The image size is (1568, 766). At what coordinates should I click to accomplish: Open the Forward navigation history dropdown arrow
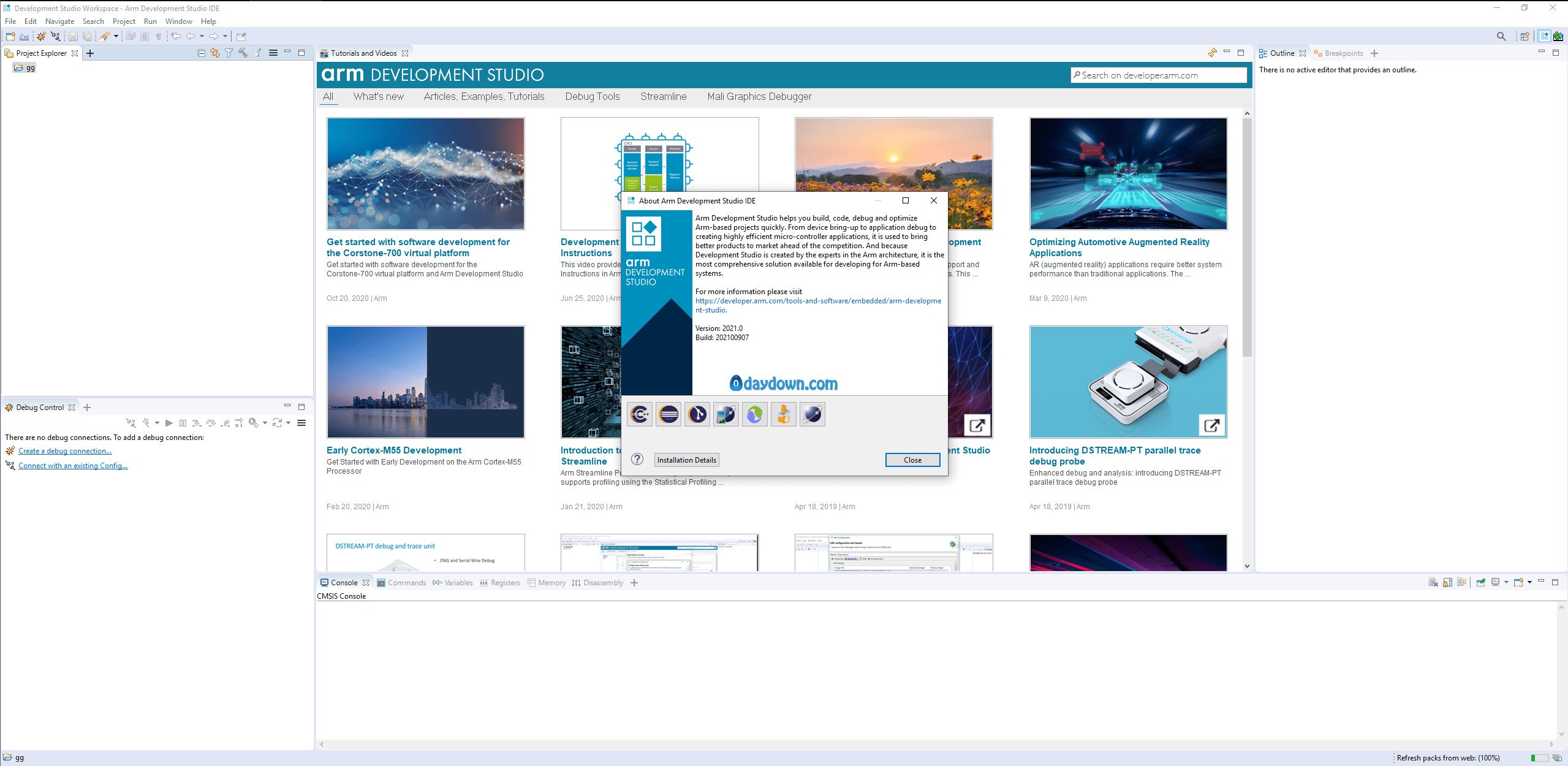click(225, 36)
